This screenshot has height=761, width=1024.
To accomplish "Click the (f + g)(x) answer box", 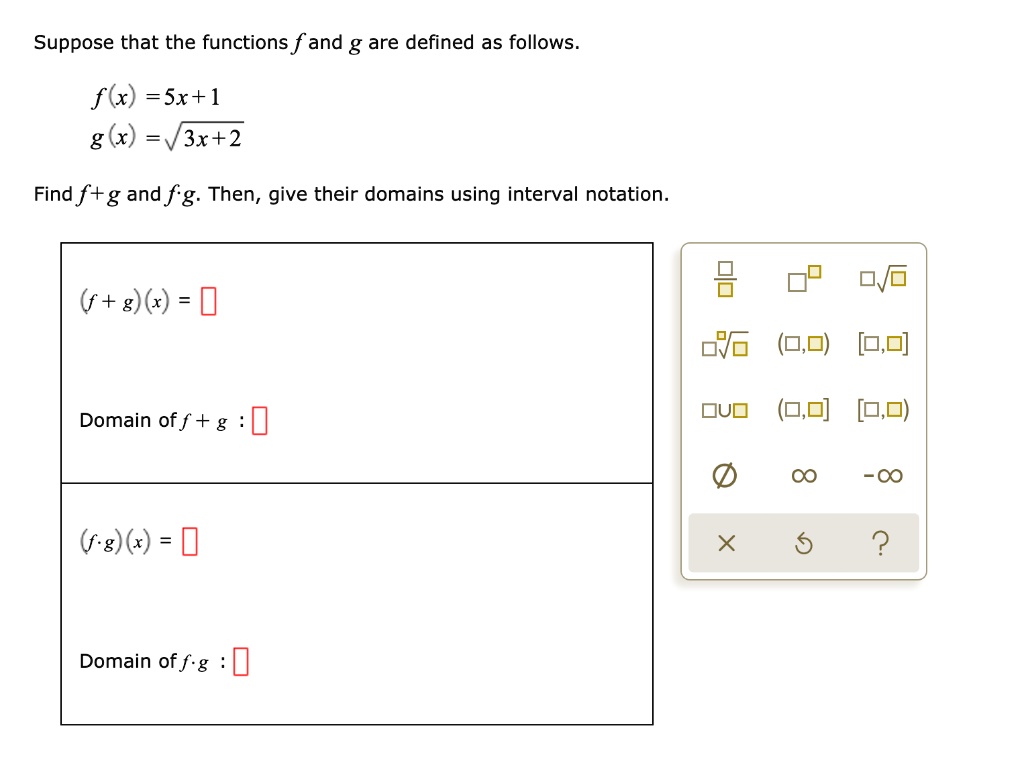I will 208,300.
